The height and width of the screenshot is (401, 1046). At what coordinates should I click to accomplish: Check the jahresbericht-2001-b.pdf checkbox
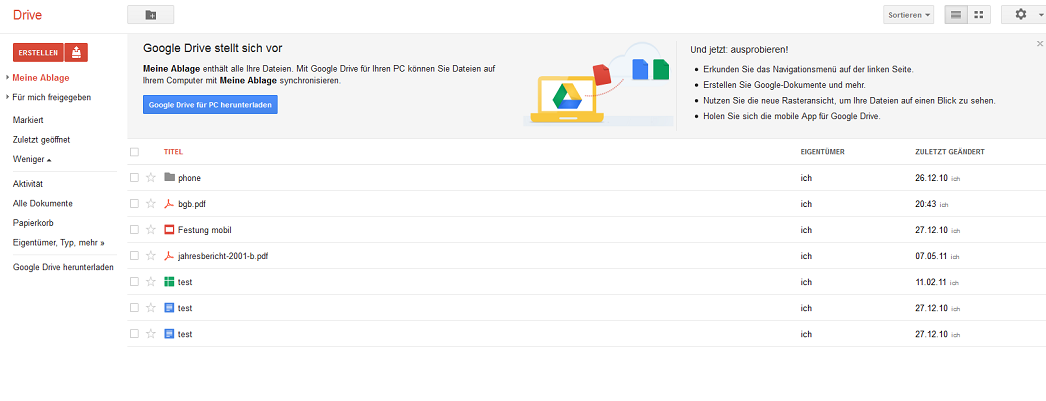pyautogui.click(x=135, y=256)
